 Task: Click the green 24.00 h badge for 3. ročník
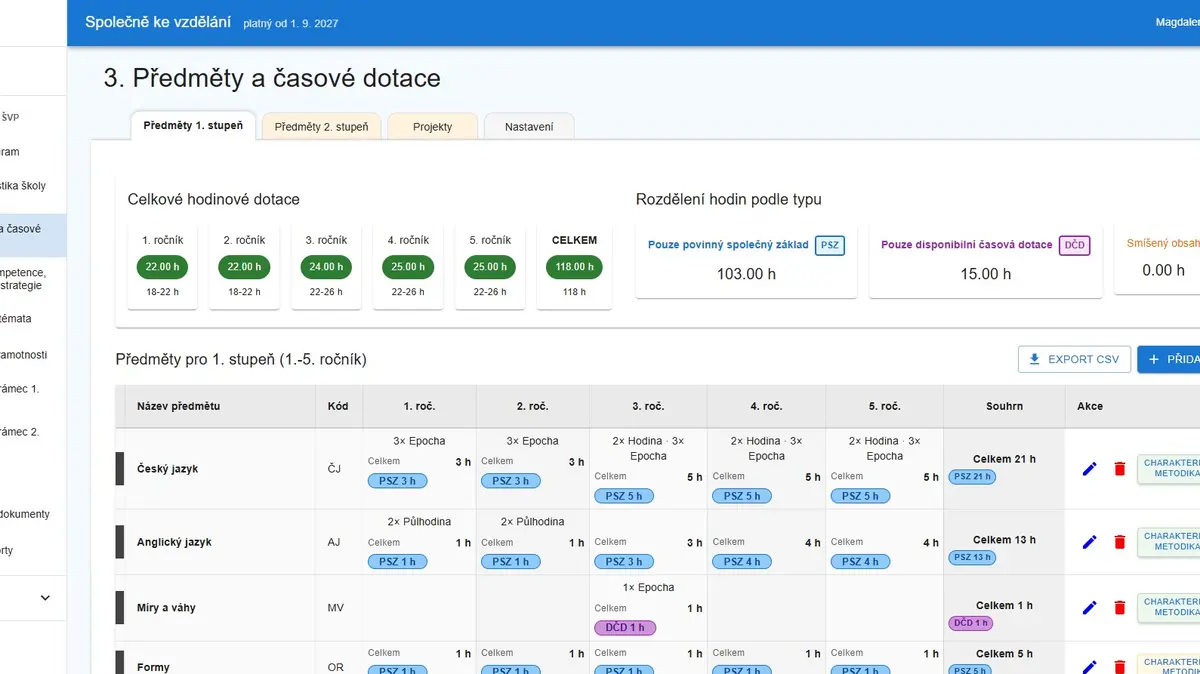click(326, 267)
